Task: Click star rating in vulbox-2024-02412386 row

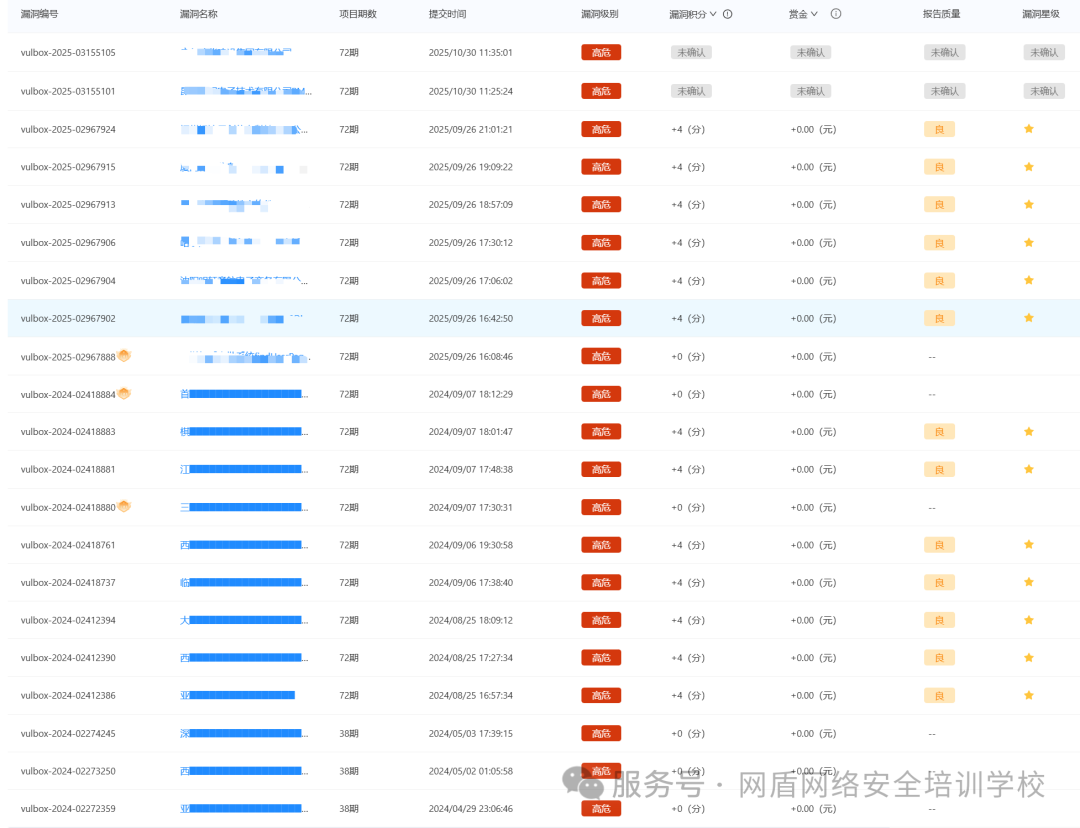Action: click(1029, 696)
